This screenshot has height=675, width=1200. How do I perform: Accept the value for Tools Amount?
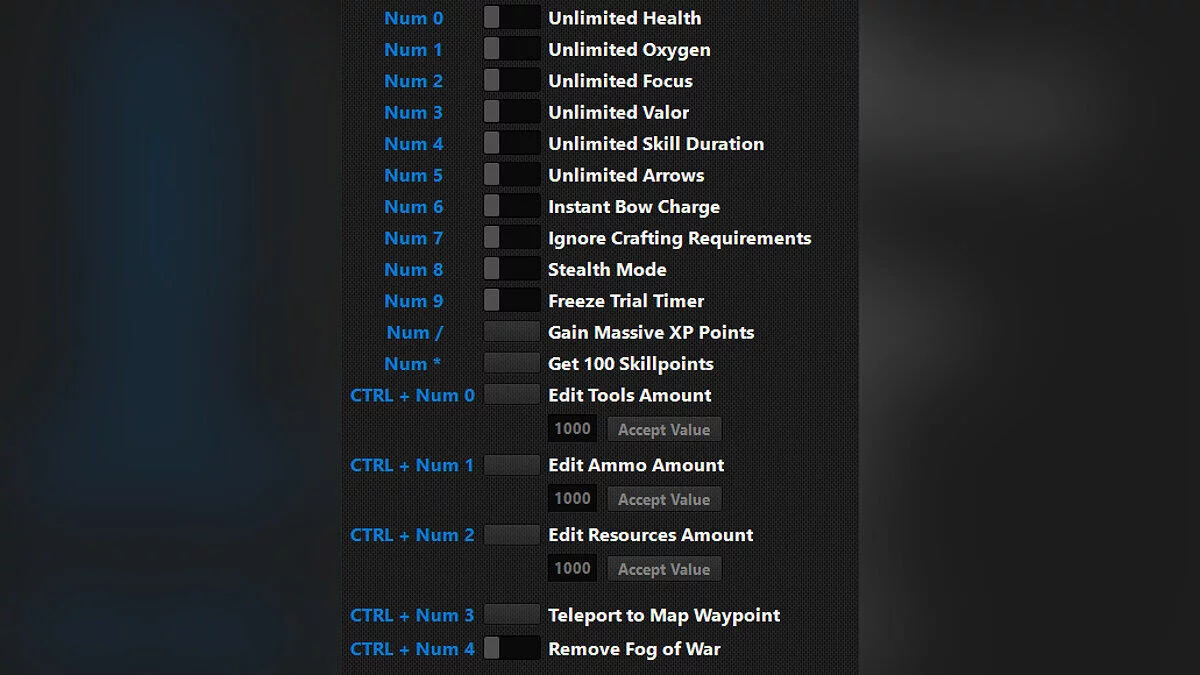(664, 430)
